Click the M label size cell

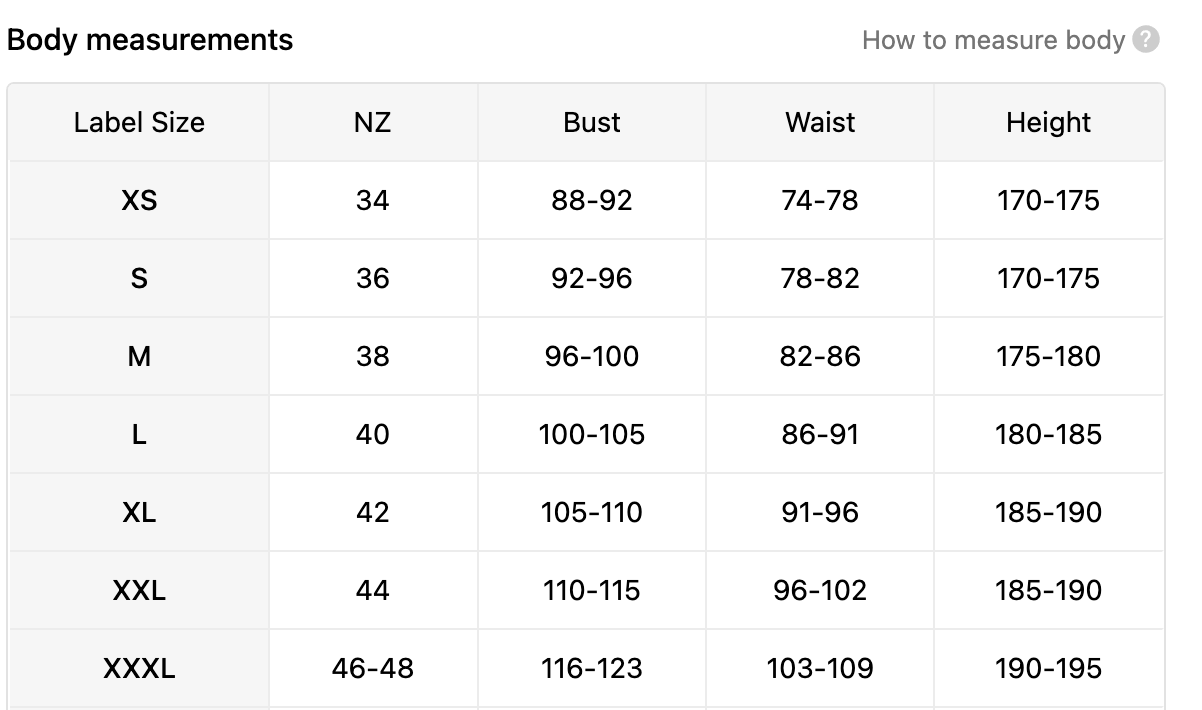point(139,356)
